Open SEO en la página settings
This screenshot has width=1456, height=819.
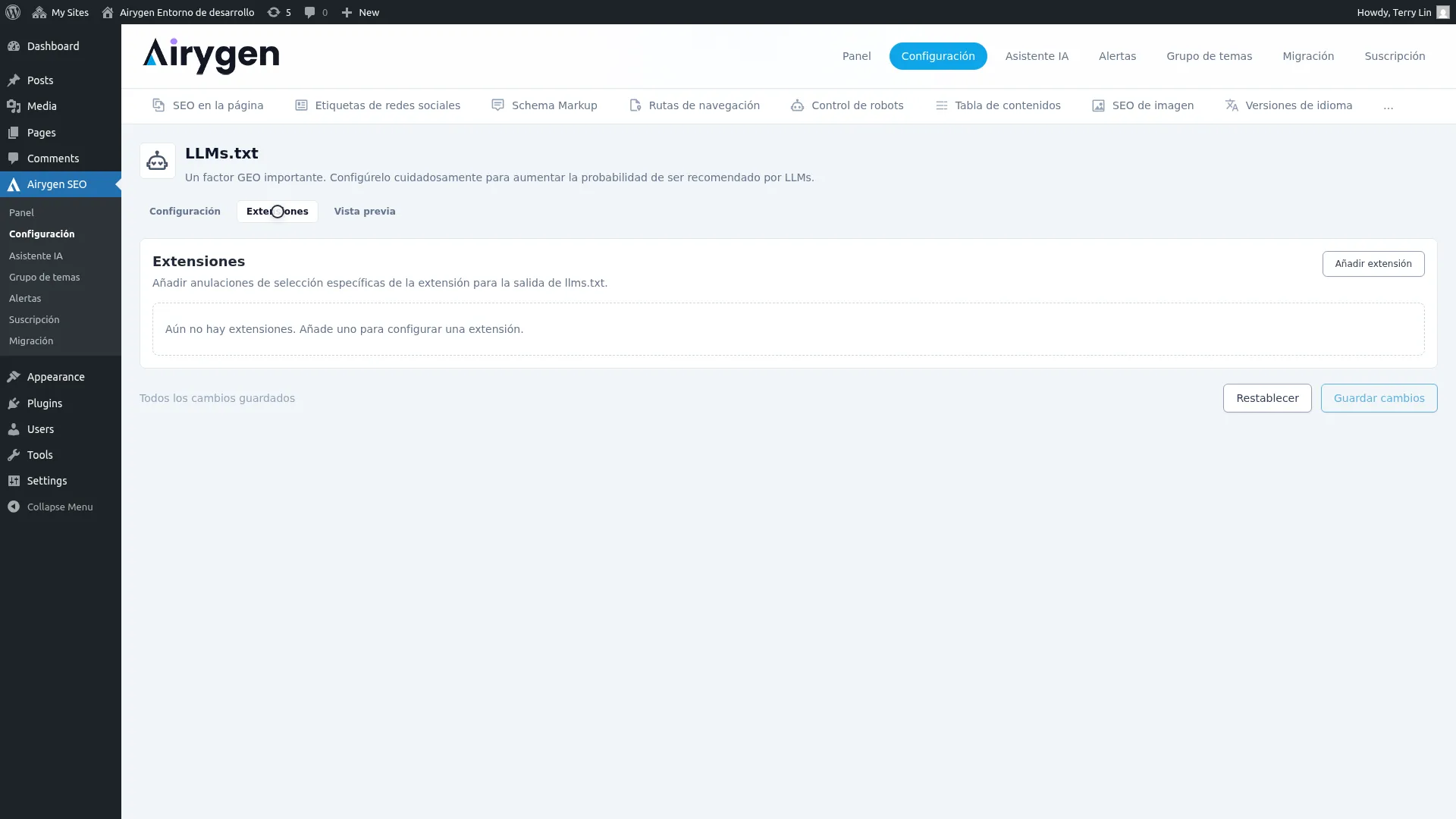(x=208, y=105)
